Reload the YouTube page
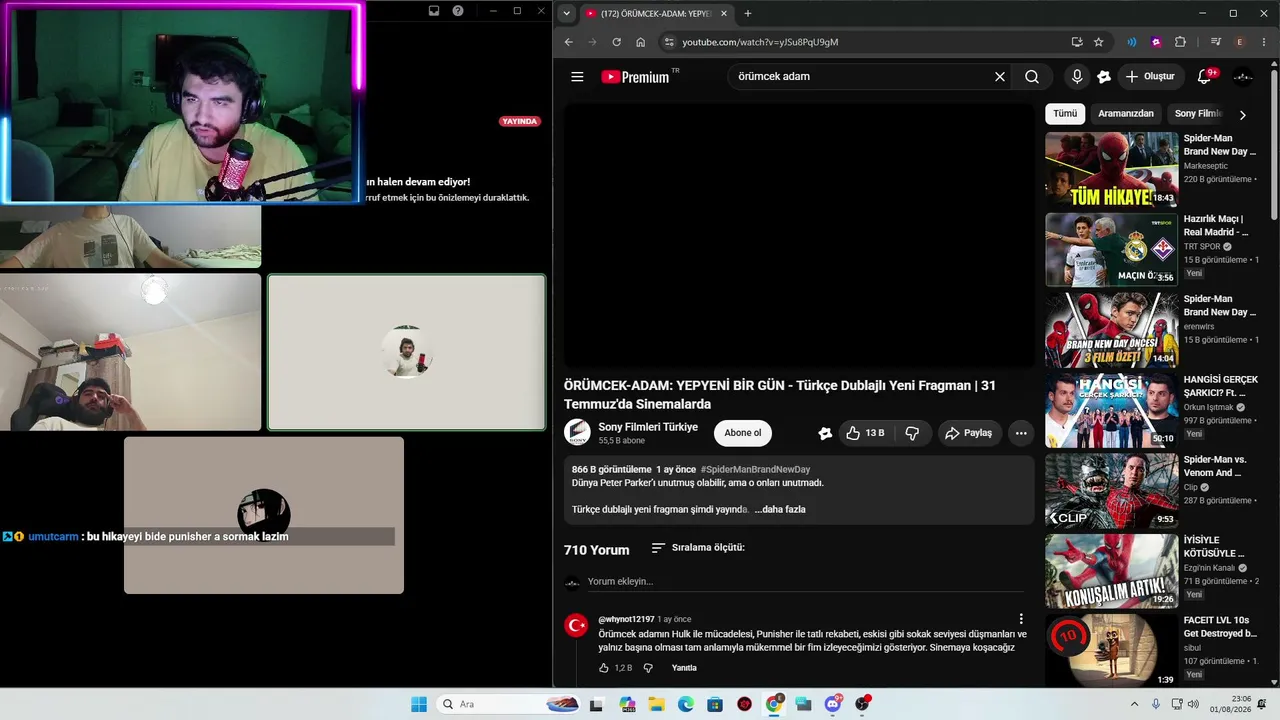This screenshot has width=1280, height=720. click(x=617, y=42)
